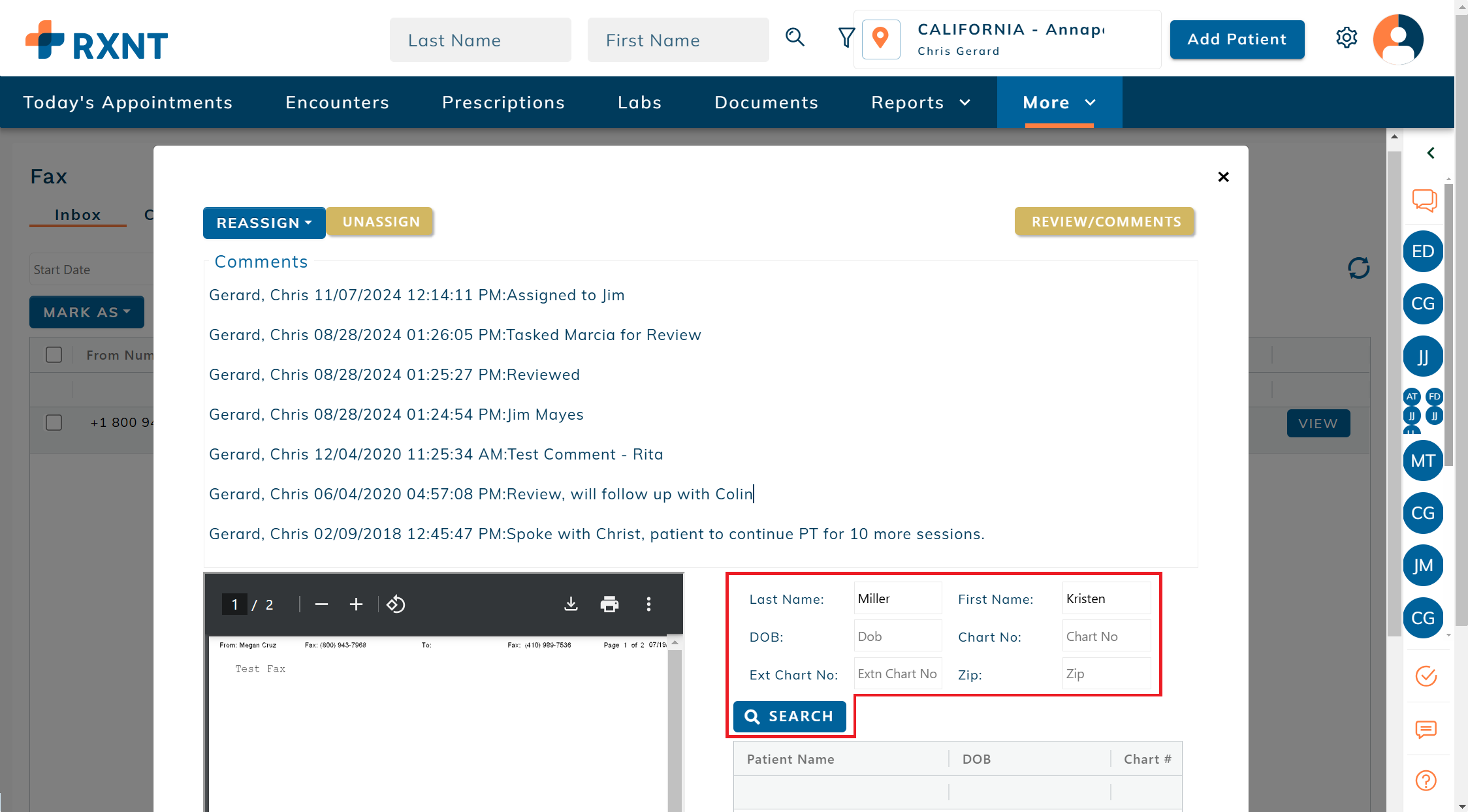Click the patient search magnifier icon
The width and height of the screenshot is (1468, 812).
click(795, 37)
